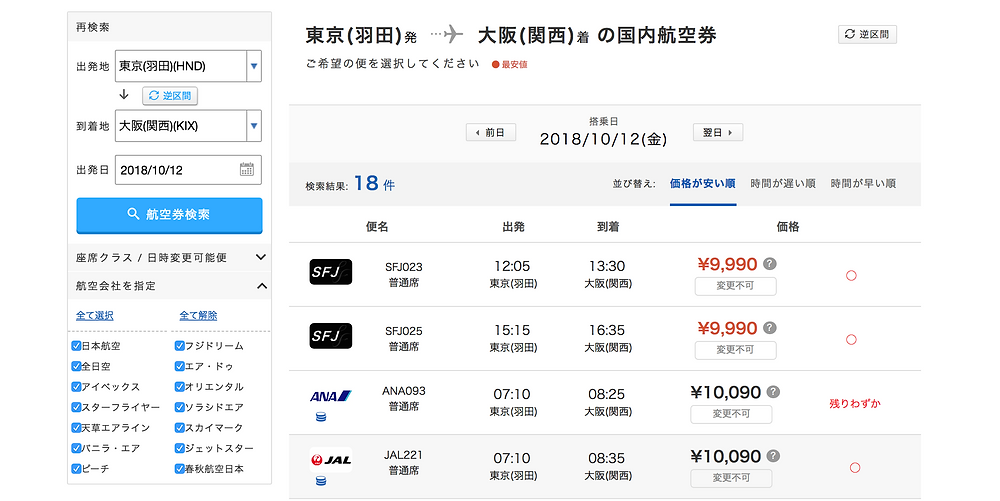Screen dimensions: 1000x501
Task: Click the 逆区間 button near the page title
Action: 867,34
